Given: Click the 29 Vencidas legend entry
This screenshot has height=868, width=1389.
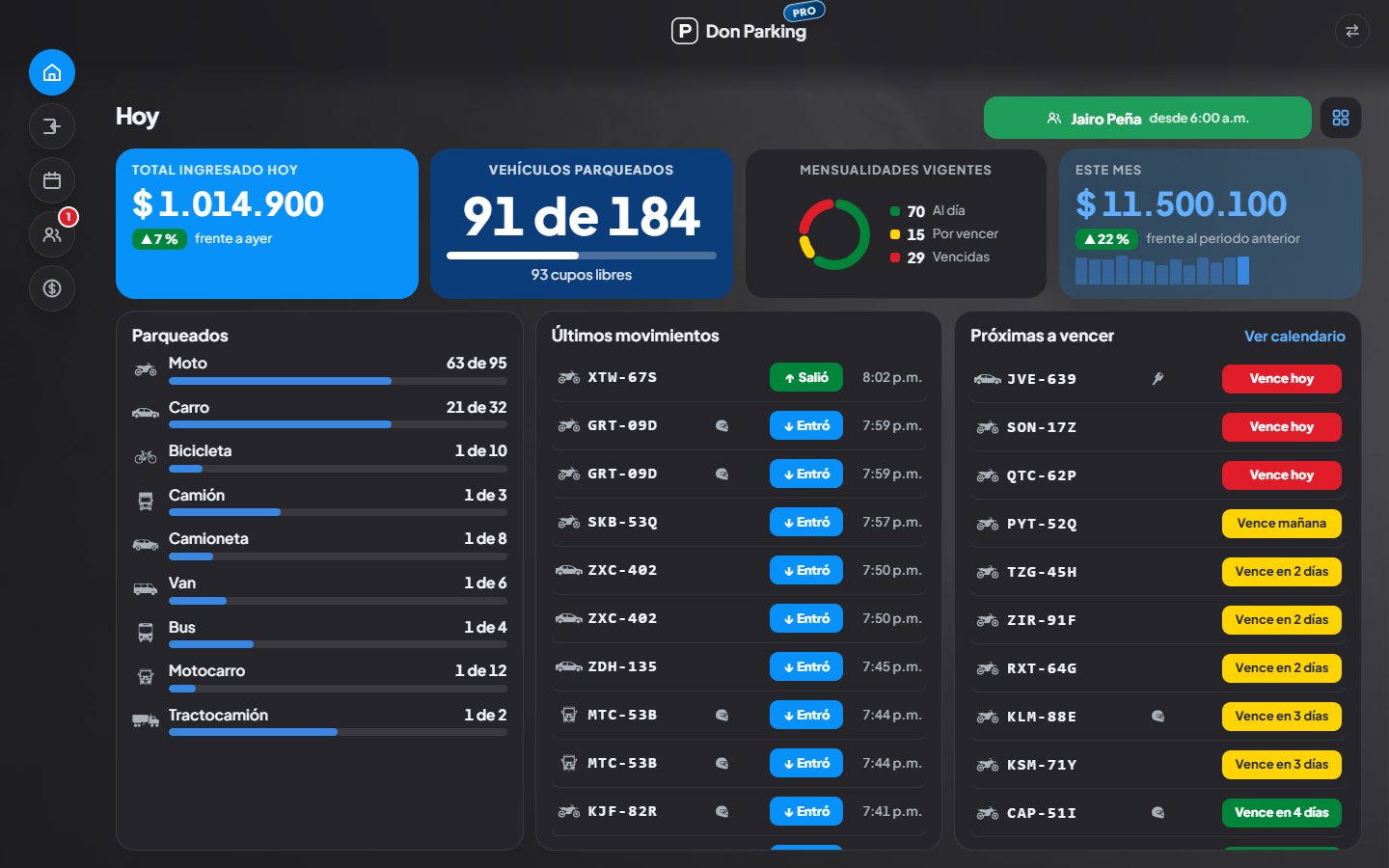Looking at the screenshot, I should point(940,258).
